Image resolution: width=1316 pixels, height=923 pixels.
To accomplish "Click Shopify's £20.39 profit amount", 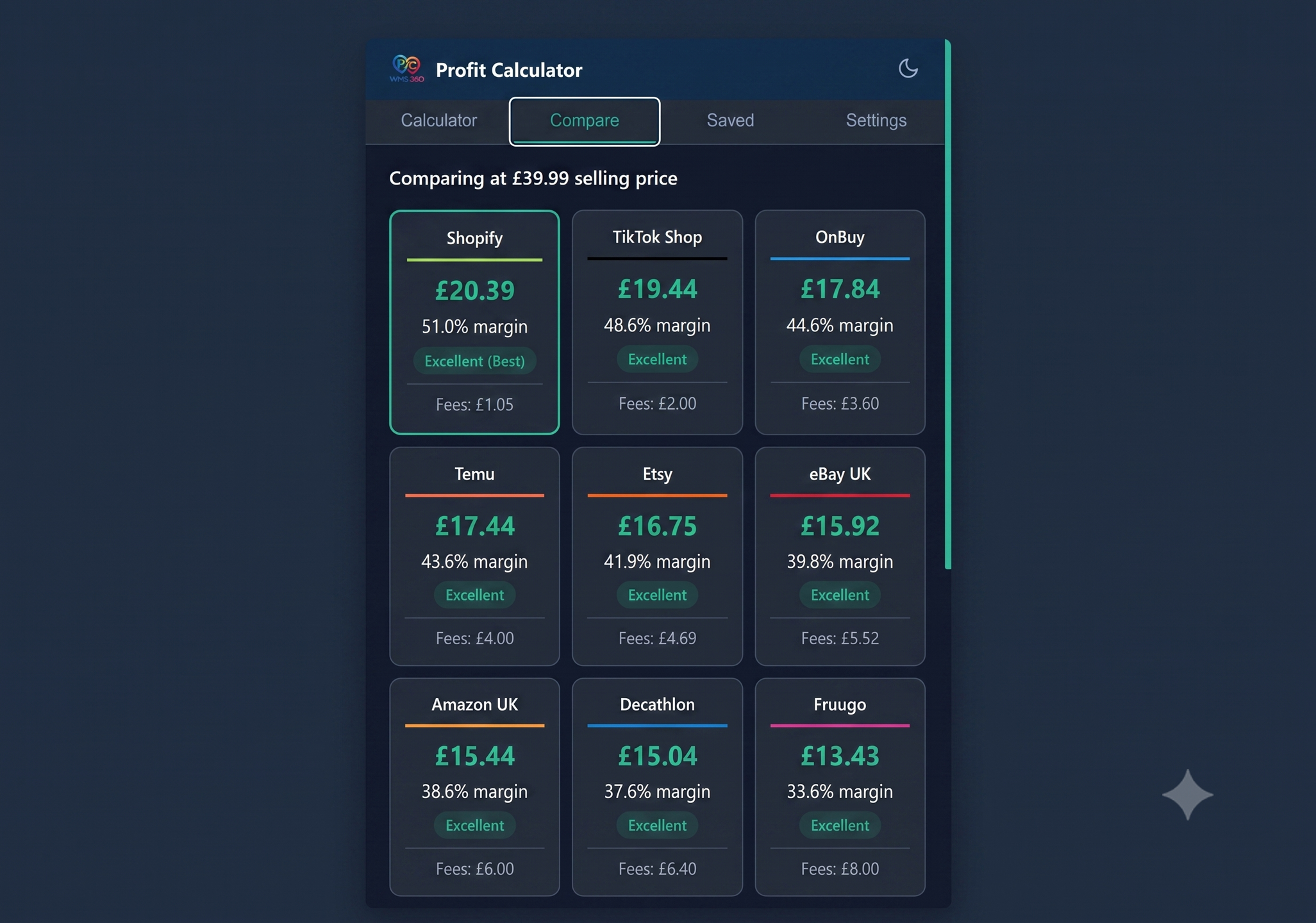I will [474, 291].
